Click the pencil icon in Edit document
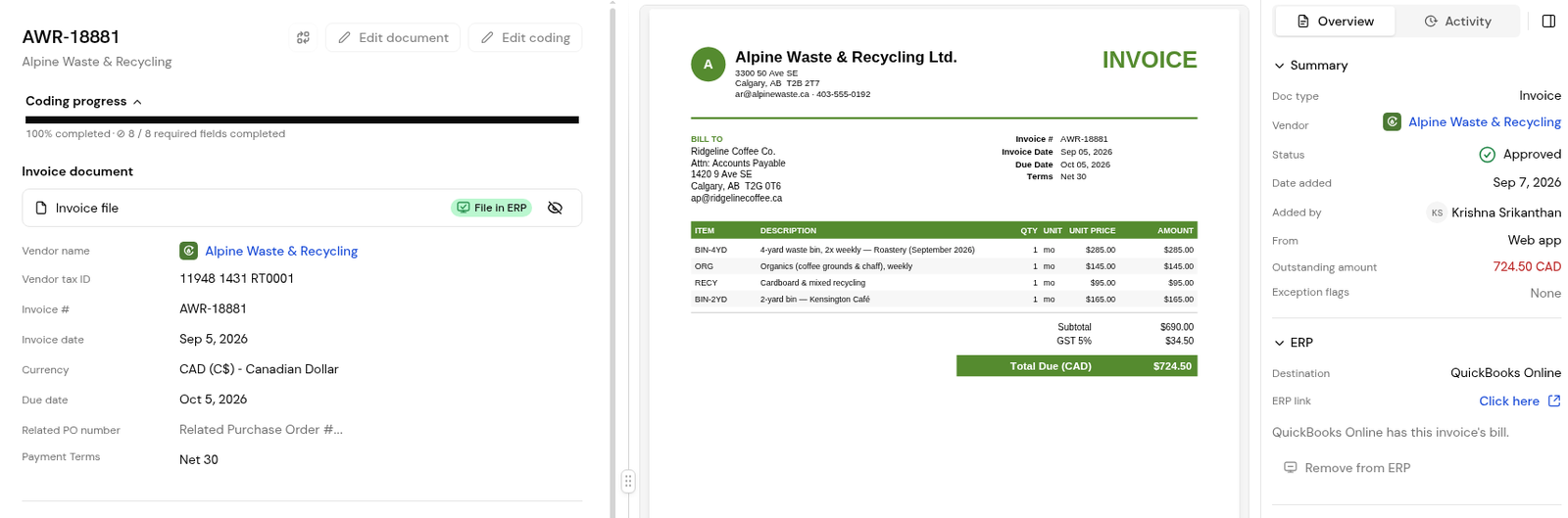Screen dimensions: 1568x518 (344, 37)
